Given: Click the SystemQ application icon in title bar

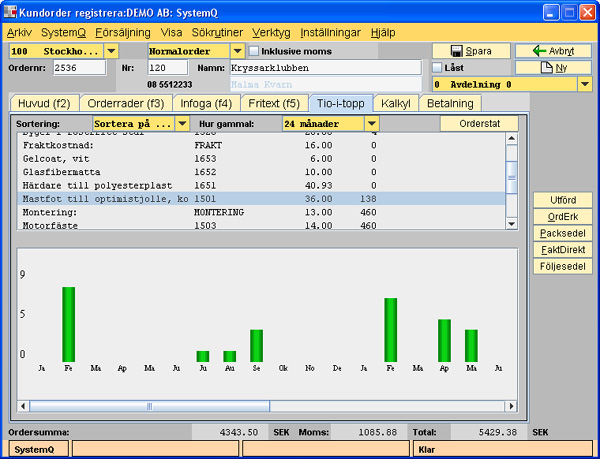Looking at the screenshot, I should (x=10, y=12).
